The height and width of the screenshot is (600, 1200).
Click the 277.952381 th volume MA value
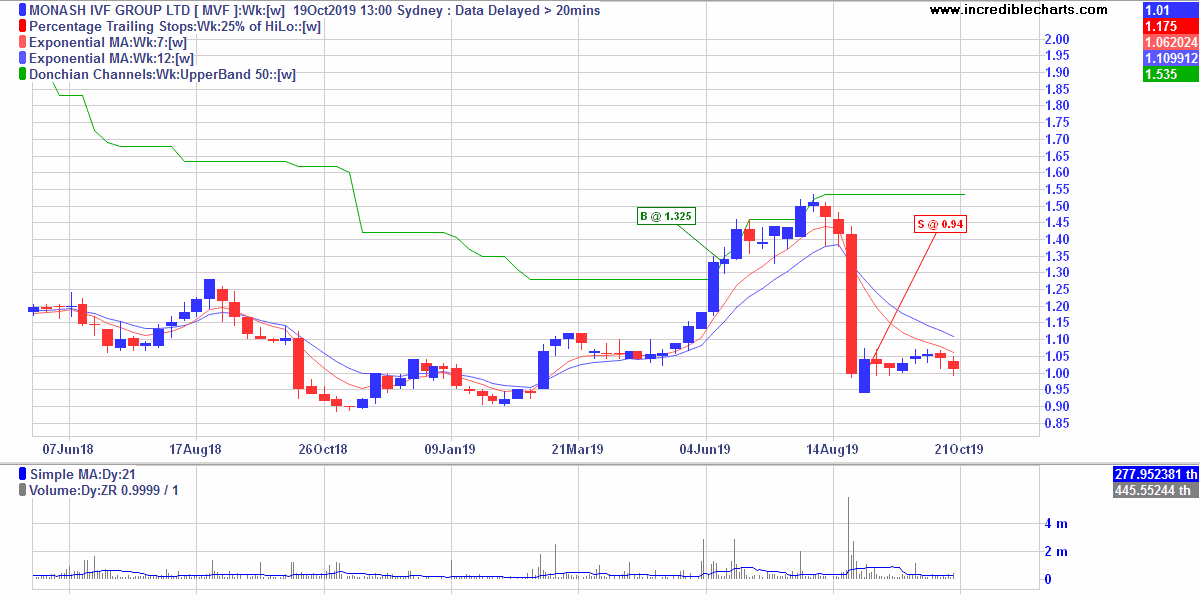(x=1155, y=474)
